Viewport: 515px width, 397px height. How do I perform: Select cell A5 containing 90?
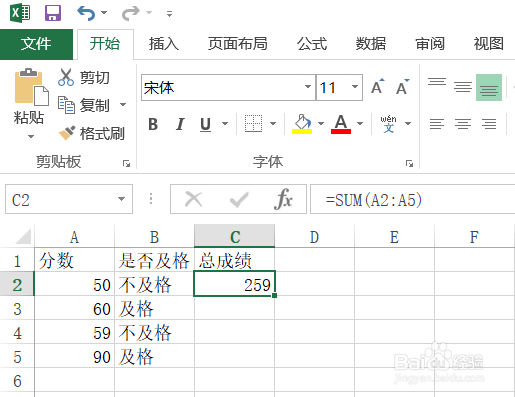(74, 356)
